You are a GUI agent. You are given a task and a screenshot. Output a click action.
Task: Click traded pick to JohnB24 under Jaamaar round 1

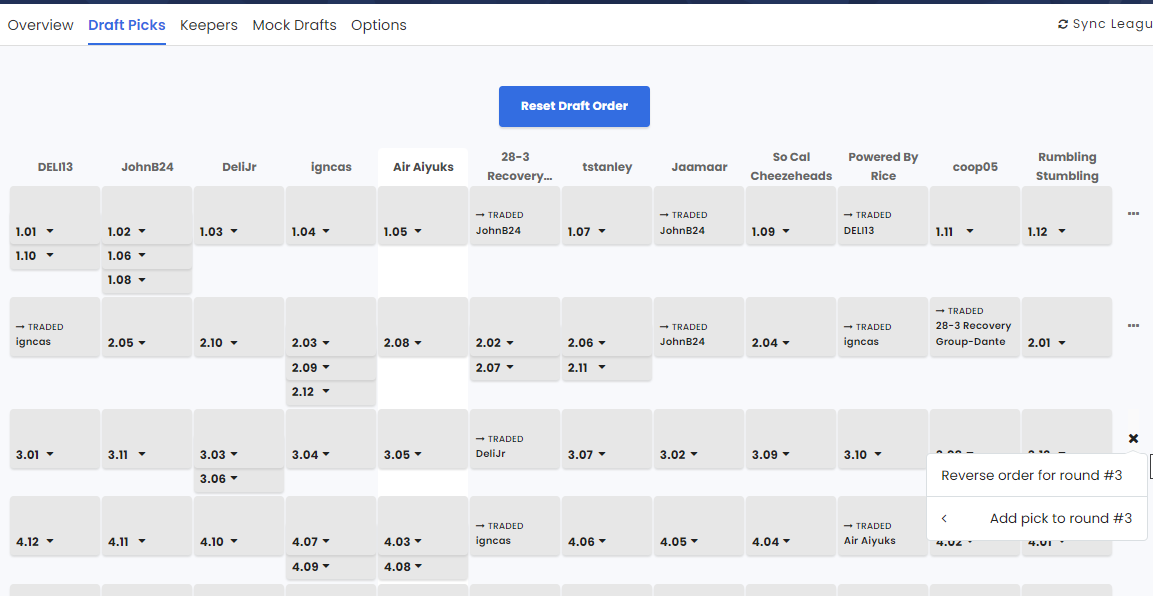pyautogui.click(x=697, y=224)
